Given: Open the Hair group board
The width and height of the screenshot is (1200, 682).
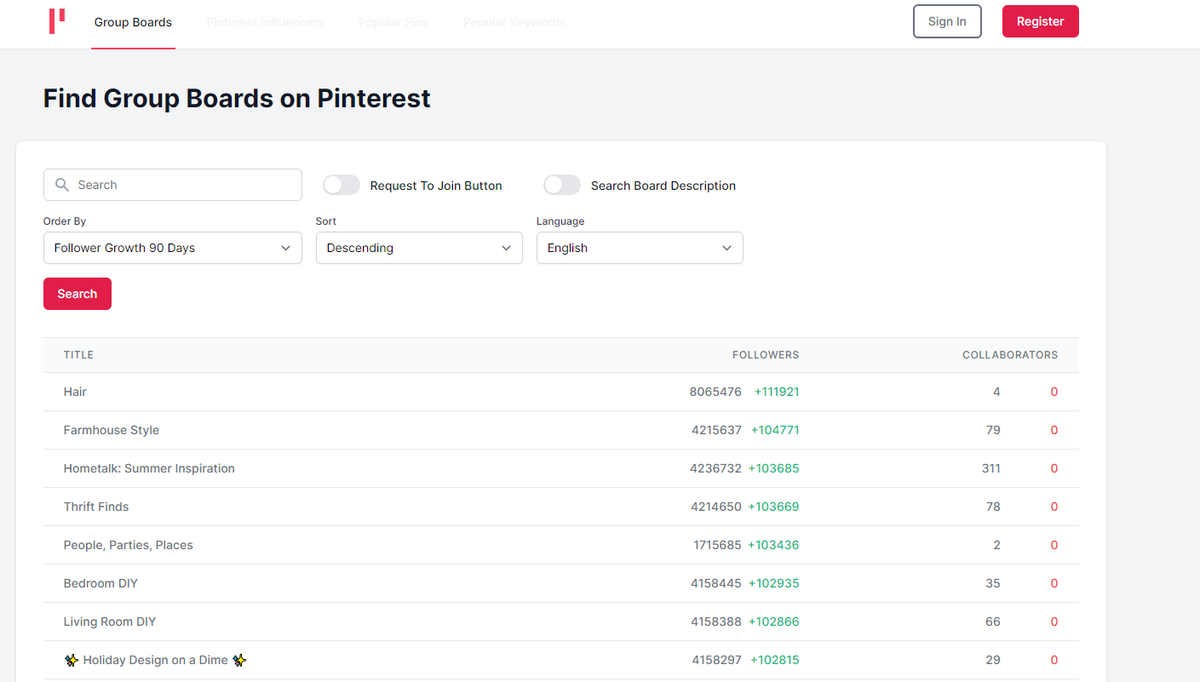Looking at the screenshot, I should [x=74, y=391].
